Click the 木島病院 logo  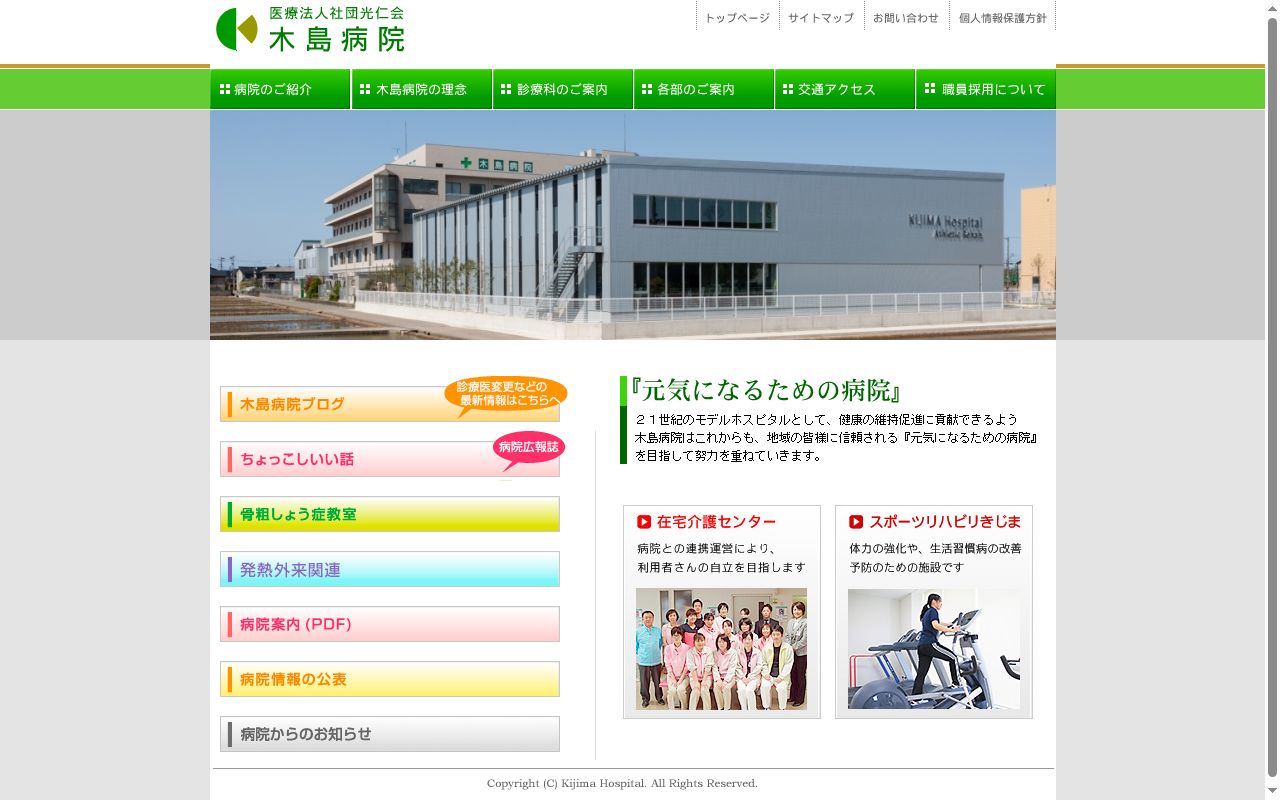coord(311,29)
